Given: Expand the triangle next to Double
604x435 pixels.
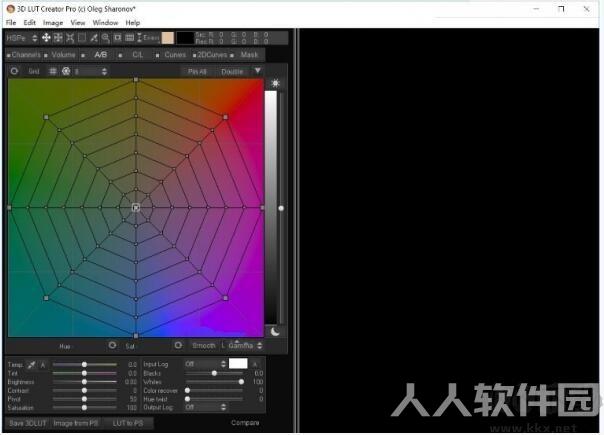Looking at the screenshot, I should [x=258, y=71].
